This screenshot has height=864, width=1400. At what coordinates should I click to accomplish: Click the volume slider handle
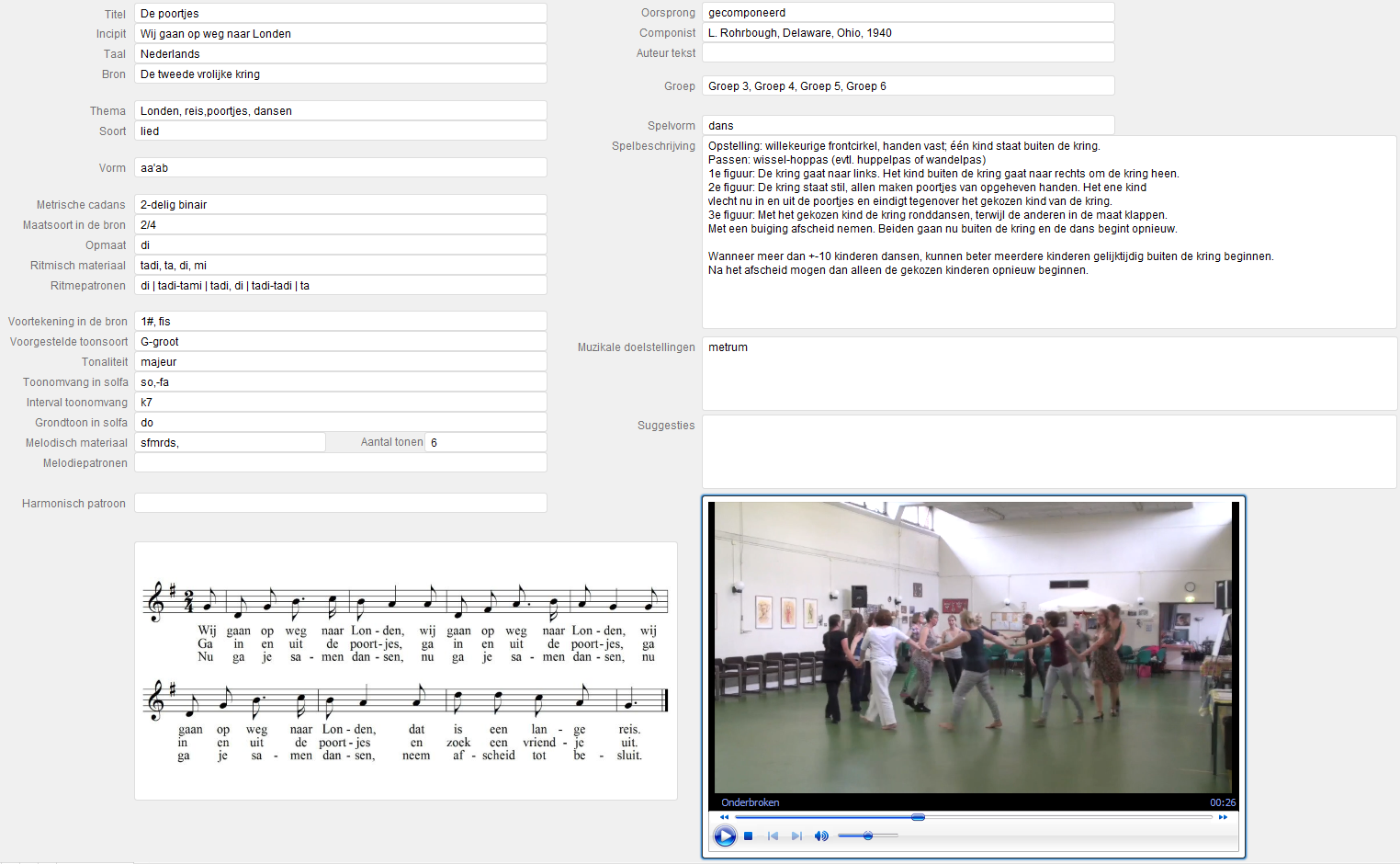click(868, 836)
